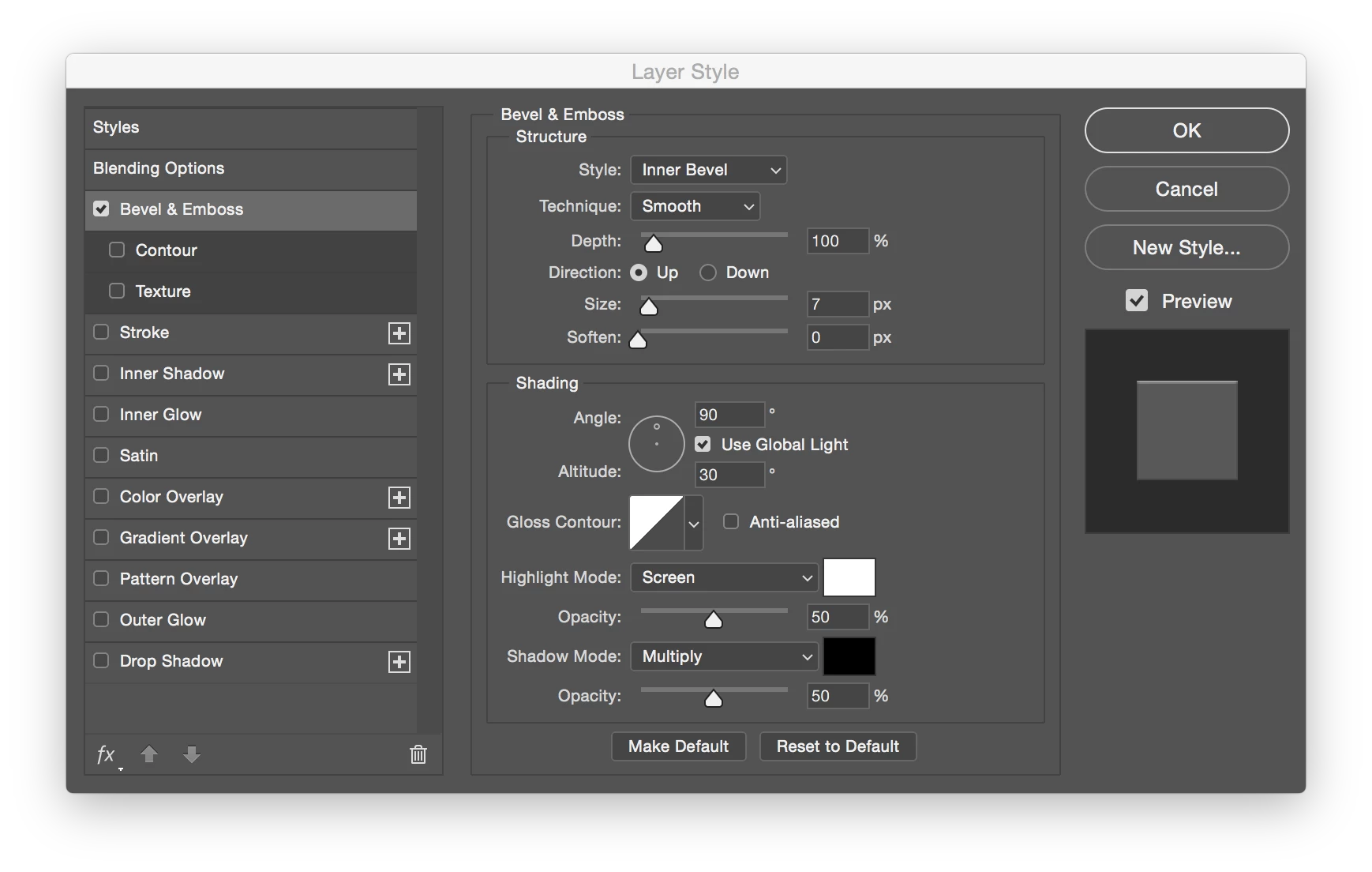Image resolution: width=1372 pixels, height=872 pixels.
Task: Select the Up direction radio button
Action: [639, 272]
